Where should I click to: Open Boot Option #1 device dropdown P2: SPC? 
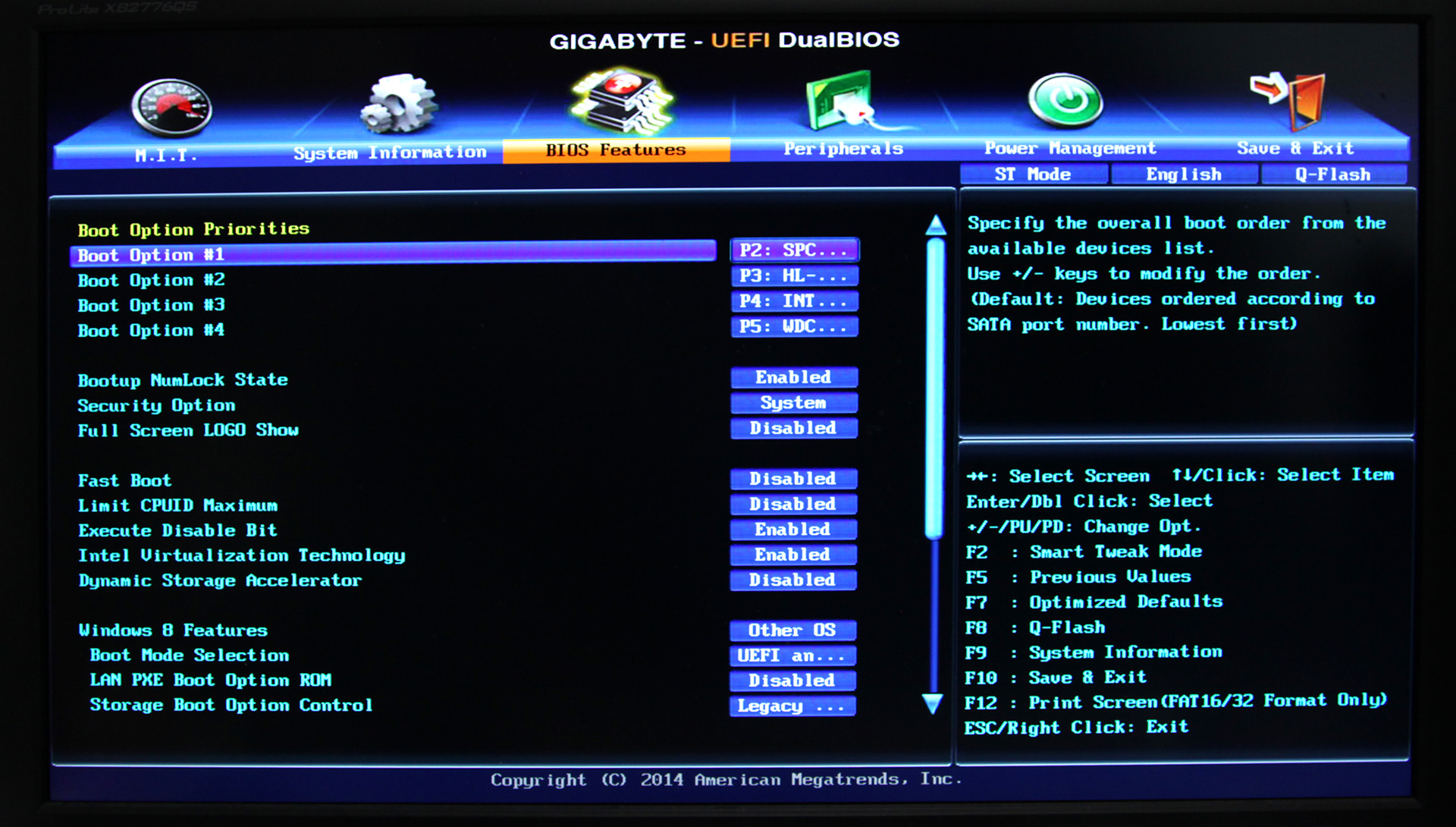[794, 250]
